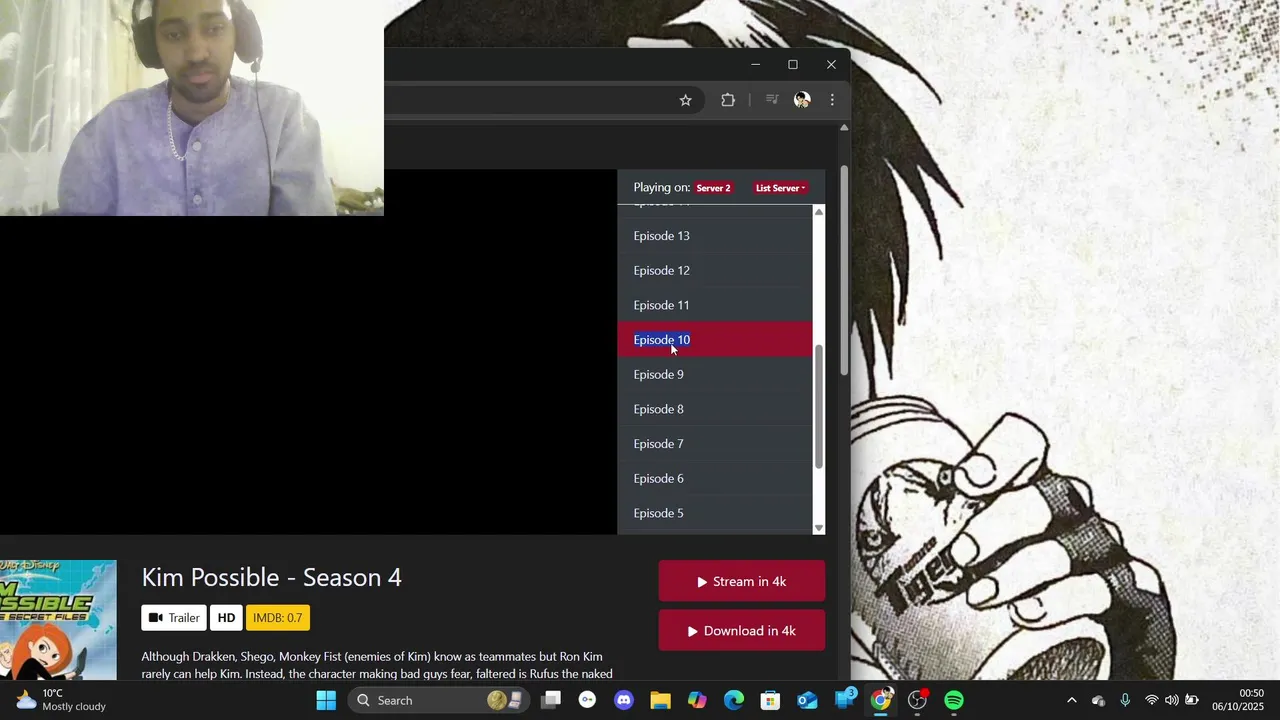Click the IMDB: 0.7 rating badge
Screen dimensions: 1280x720
coord(278,618)
